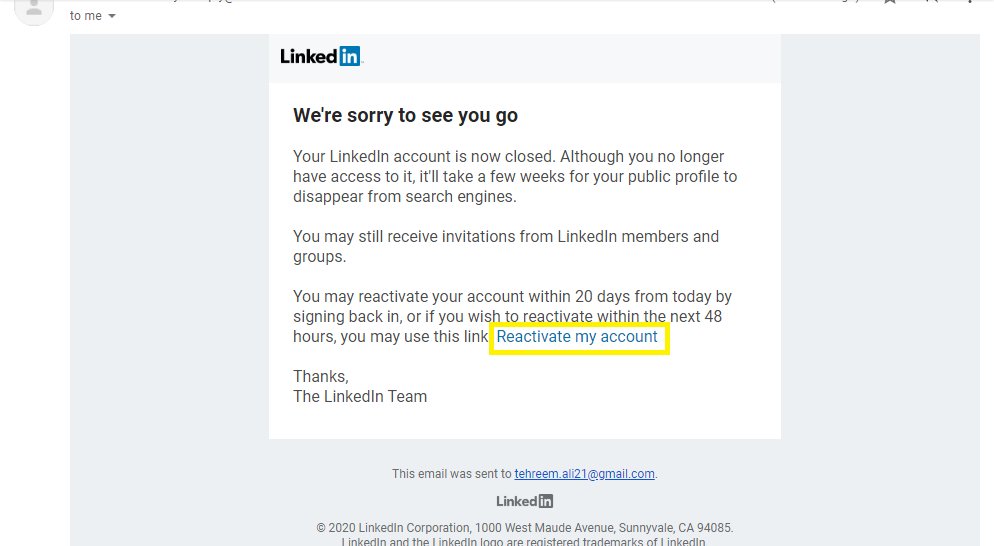
Task: Click the "within 20 days" reactivation paragraph
Action: click(x=512, y=316)
